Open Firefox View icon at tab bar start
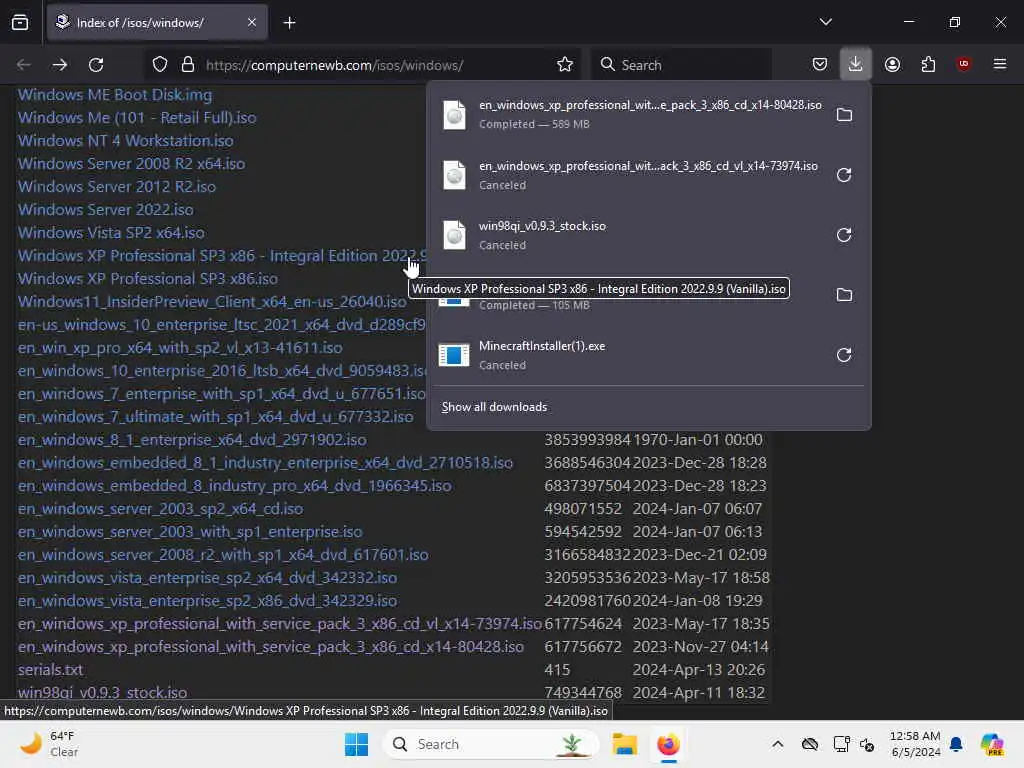Viewport: 1024px width, 768px height. tap(20, 23)
